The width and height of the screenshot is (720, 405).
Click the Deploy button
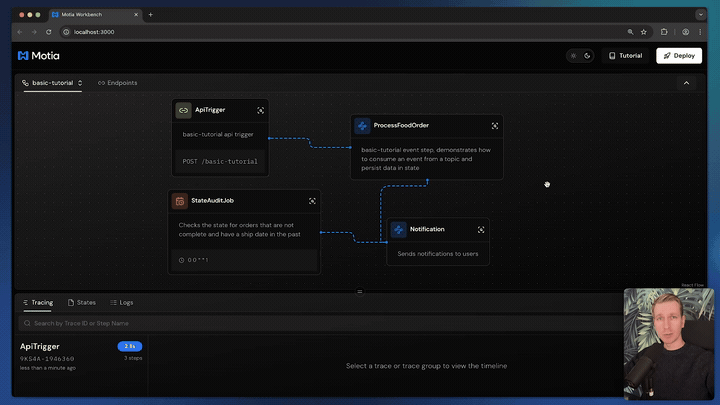[678, 56]
